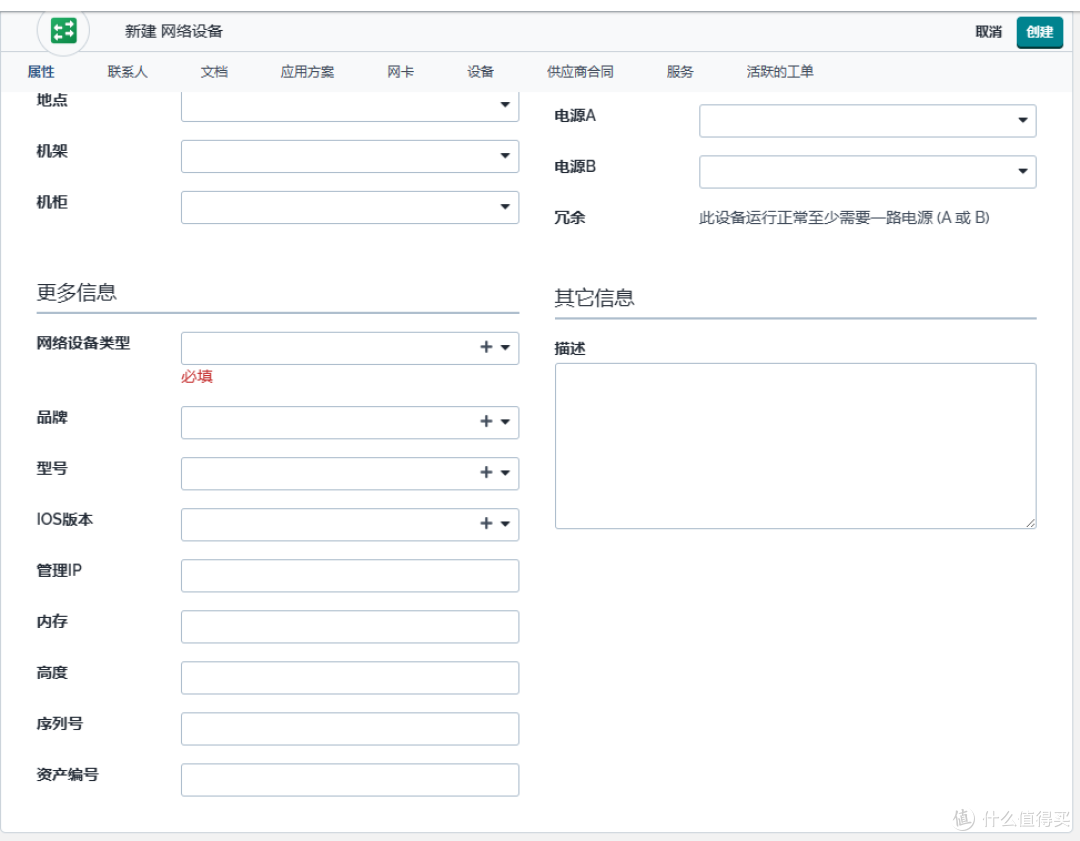The height and width of the screenshot is (841, 1080).
Task: Open the 供应商合同 tab
Action: coord(580,72)
